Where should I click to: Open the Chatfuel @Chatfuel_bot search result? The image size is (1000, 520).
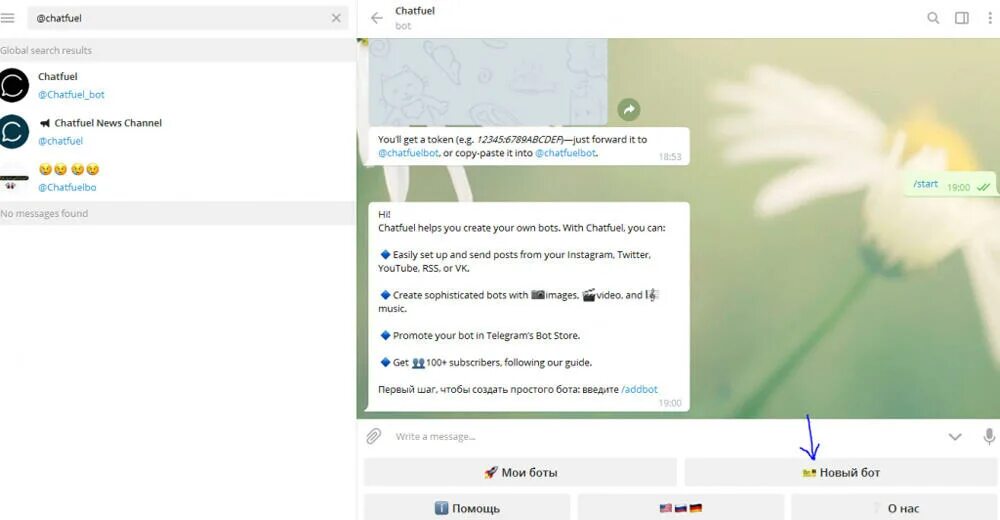(177, 85)
